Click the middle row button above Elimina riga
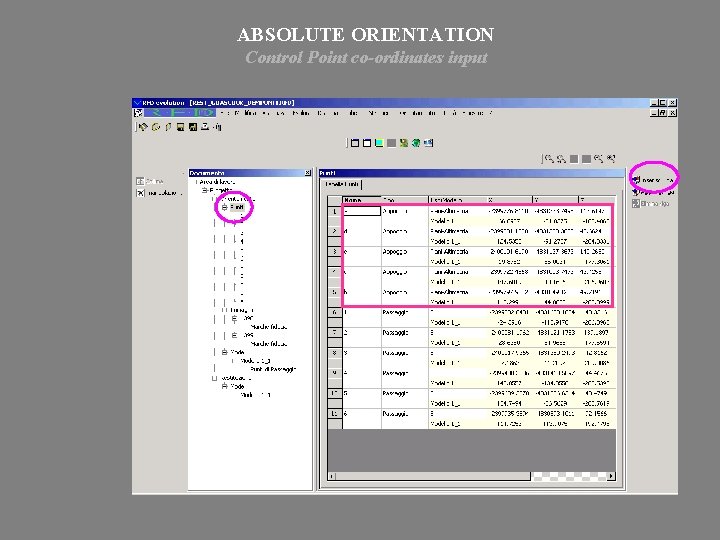Screen dimensions: 720x540 (653, 192)
